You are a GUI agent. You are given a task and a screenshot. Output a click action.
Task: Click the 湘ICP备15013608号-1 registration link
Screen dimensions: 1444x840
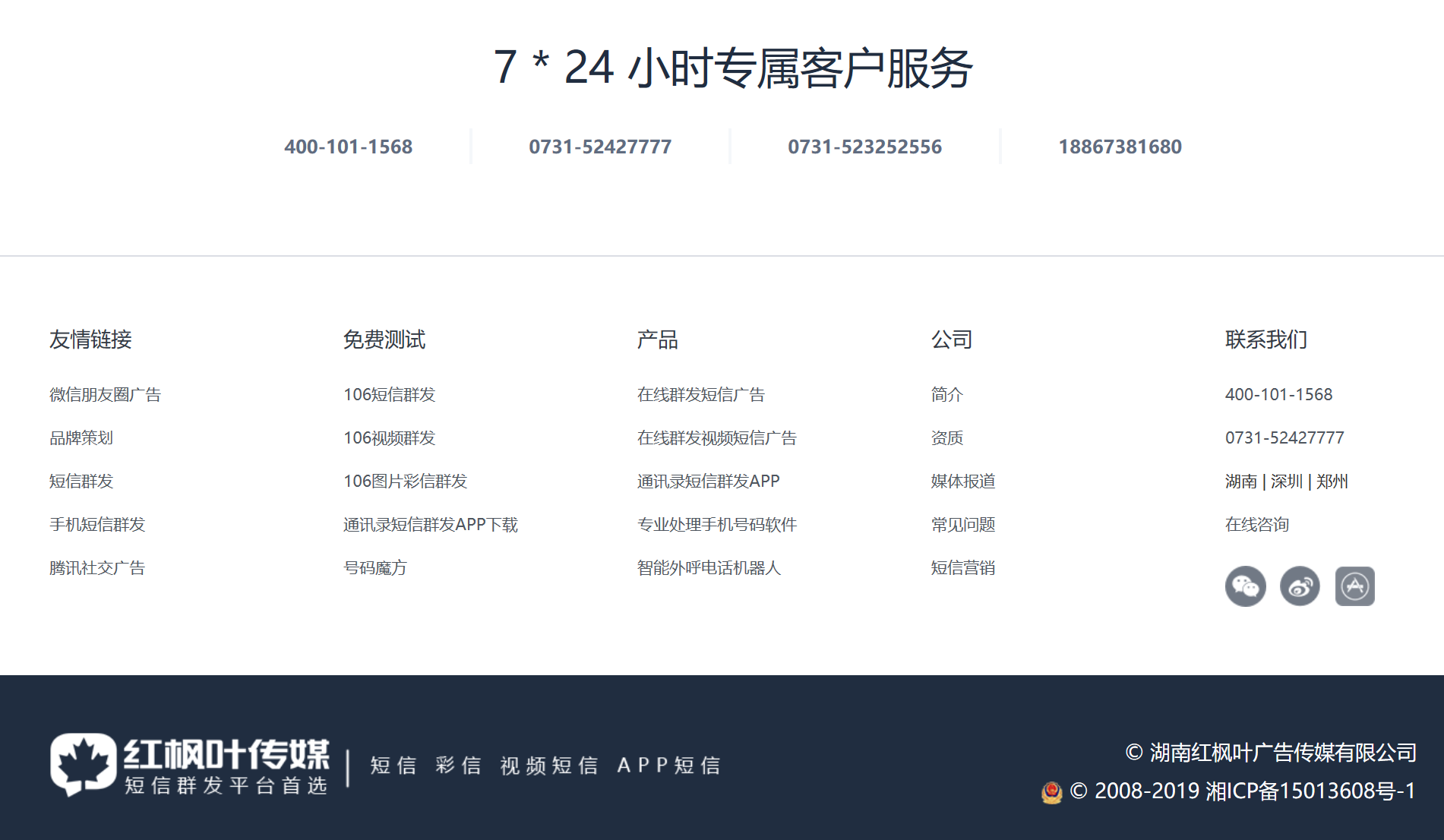pyautogui.click(x=1310, y=791)
